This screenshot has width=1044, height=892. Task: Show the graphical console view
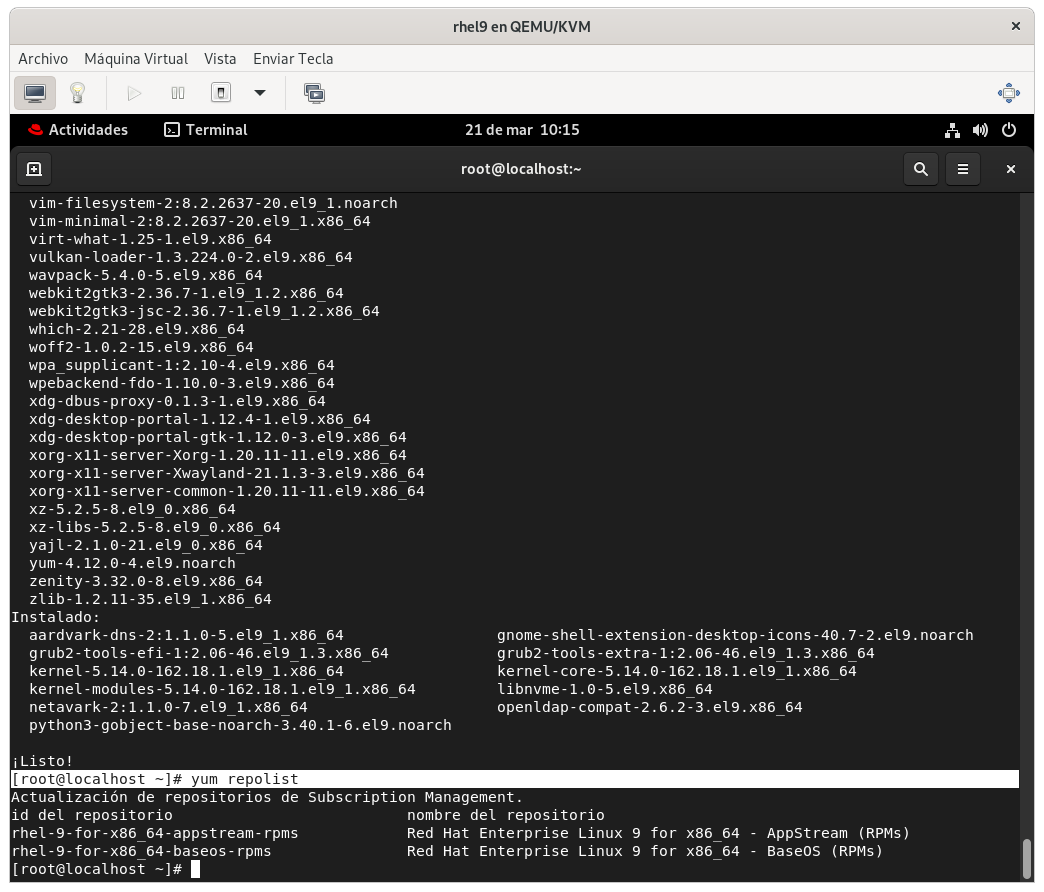pyautogui.click(x=35, y=93)
